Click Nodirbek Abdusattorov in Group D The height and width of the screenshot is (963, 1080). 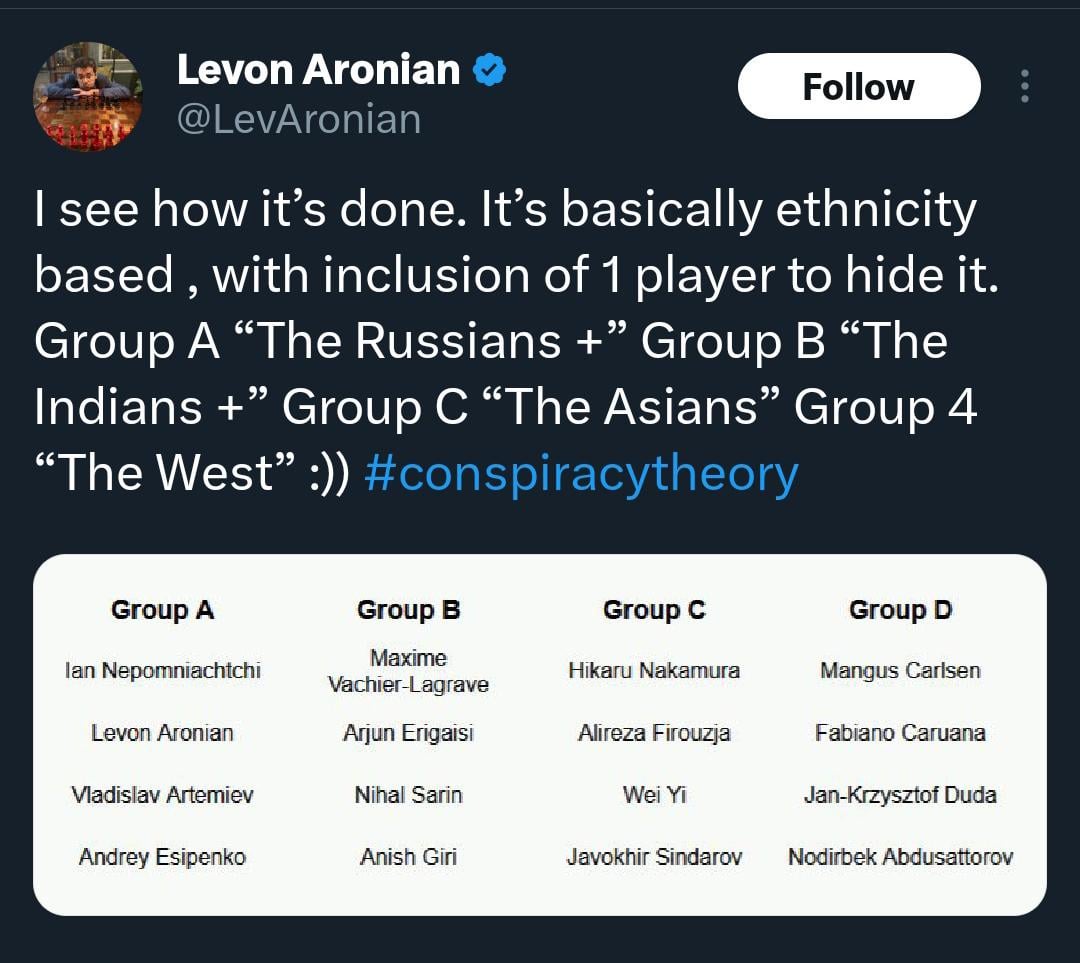900,857
